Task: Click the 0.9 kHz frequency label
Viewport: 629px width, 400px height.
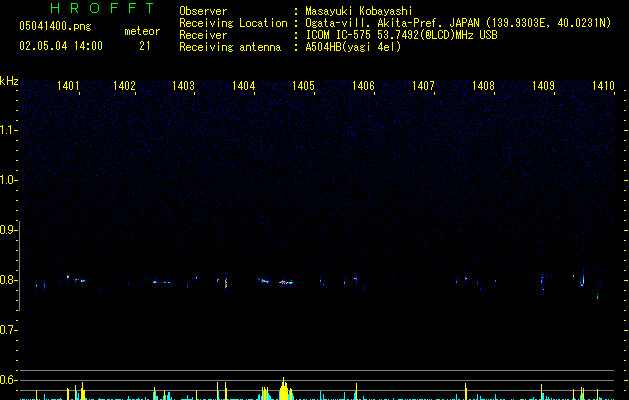Action: coord(8,230)
